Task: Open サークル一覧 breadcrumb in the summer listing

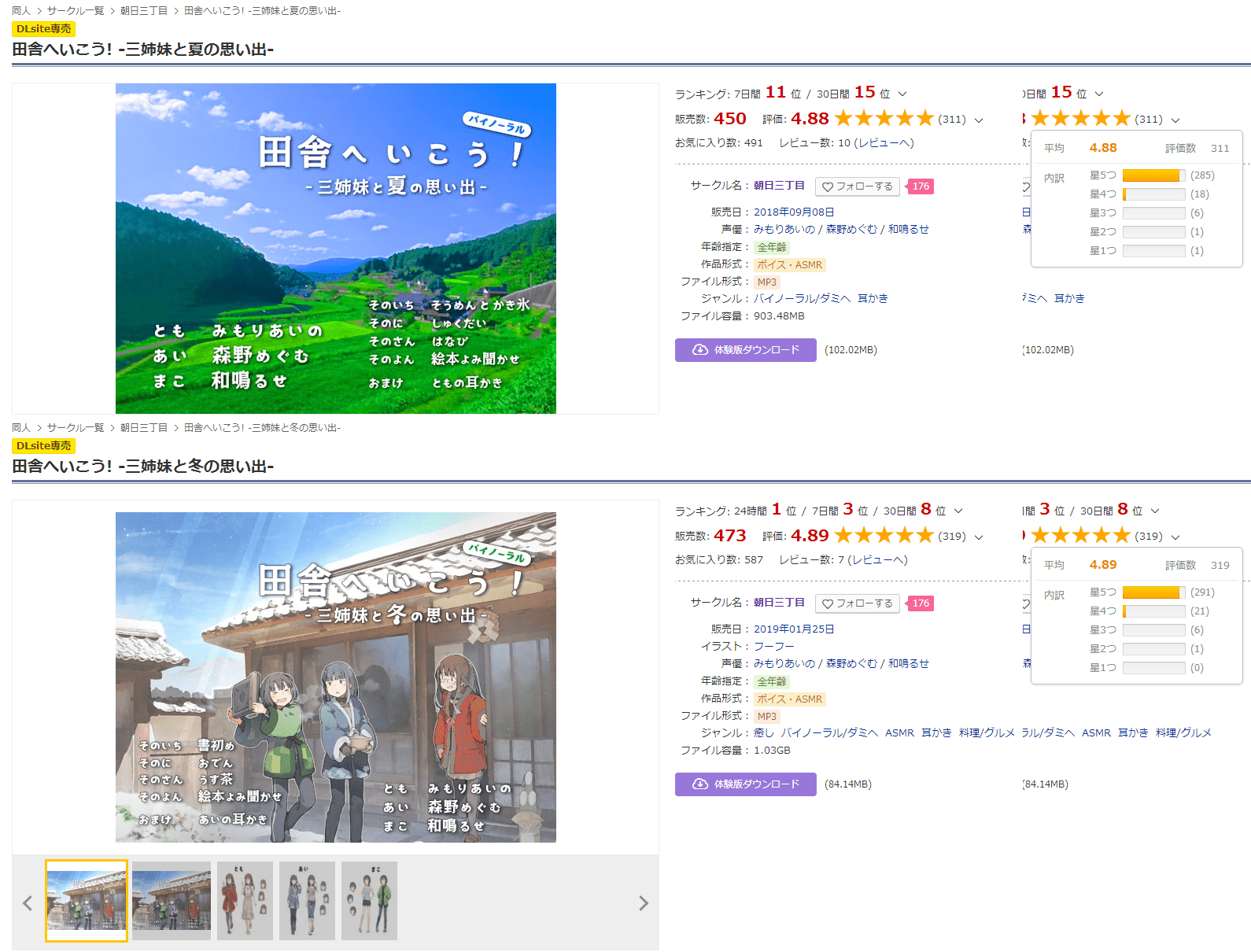Action: click(76, 11)
